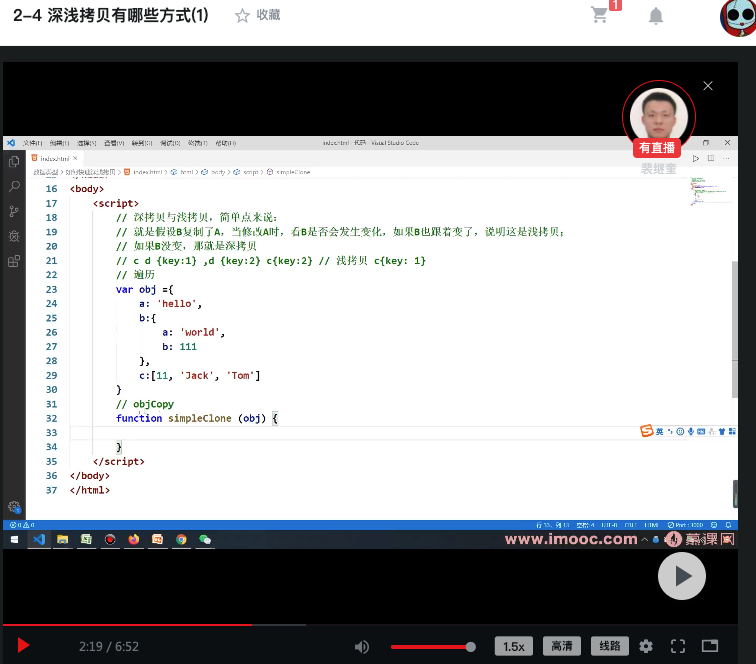The image size is (756, 664).
Task: Click the volume slider handle
Action: pyautogui.click(x=471, y=647)
